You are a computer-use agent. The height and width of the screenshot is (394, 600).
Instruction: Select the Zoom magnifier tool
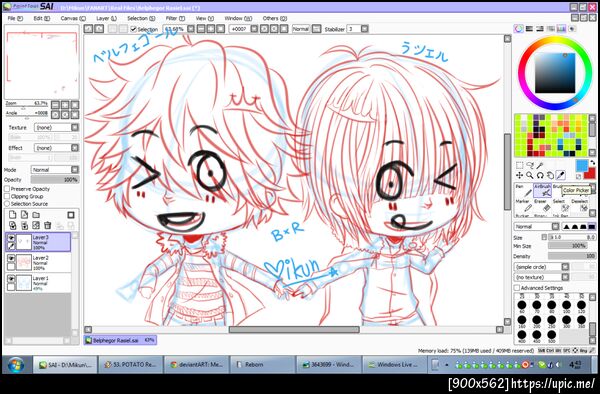click(x=530, y=175)
